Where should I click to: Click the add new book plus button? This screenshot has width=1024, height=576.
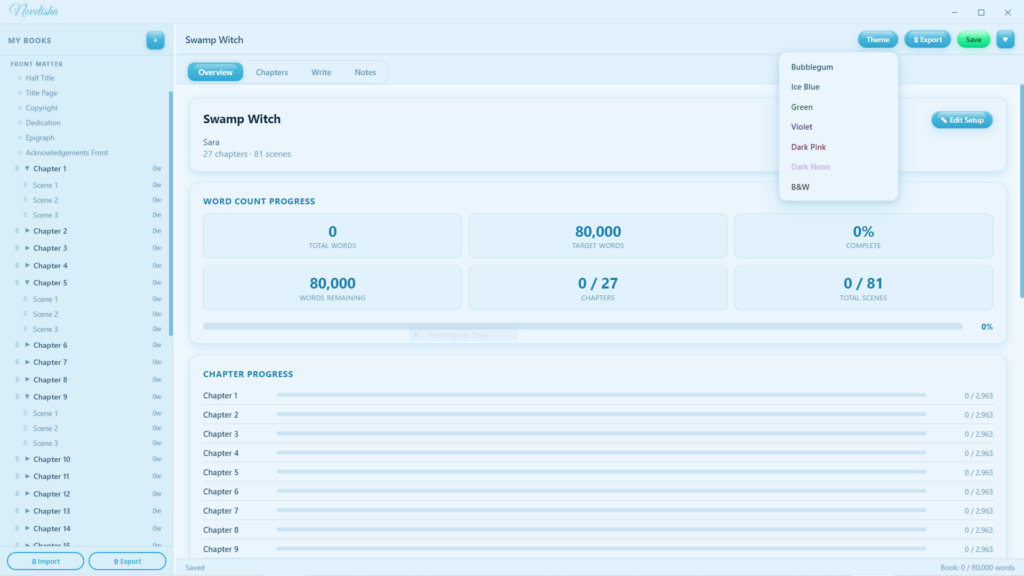coord(155,40)
